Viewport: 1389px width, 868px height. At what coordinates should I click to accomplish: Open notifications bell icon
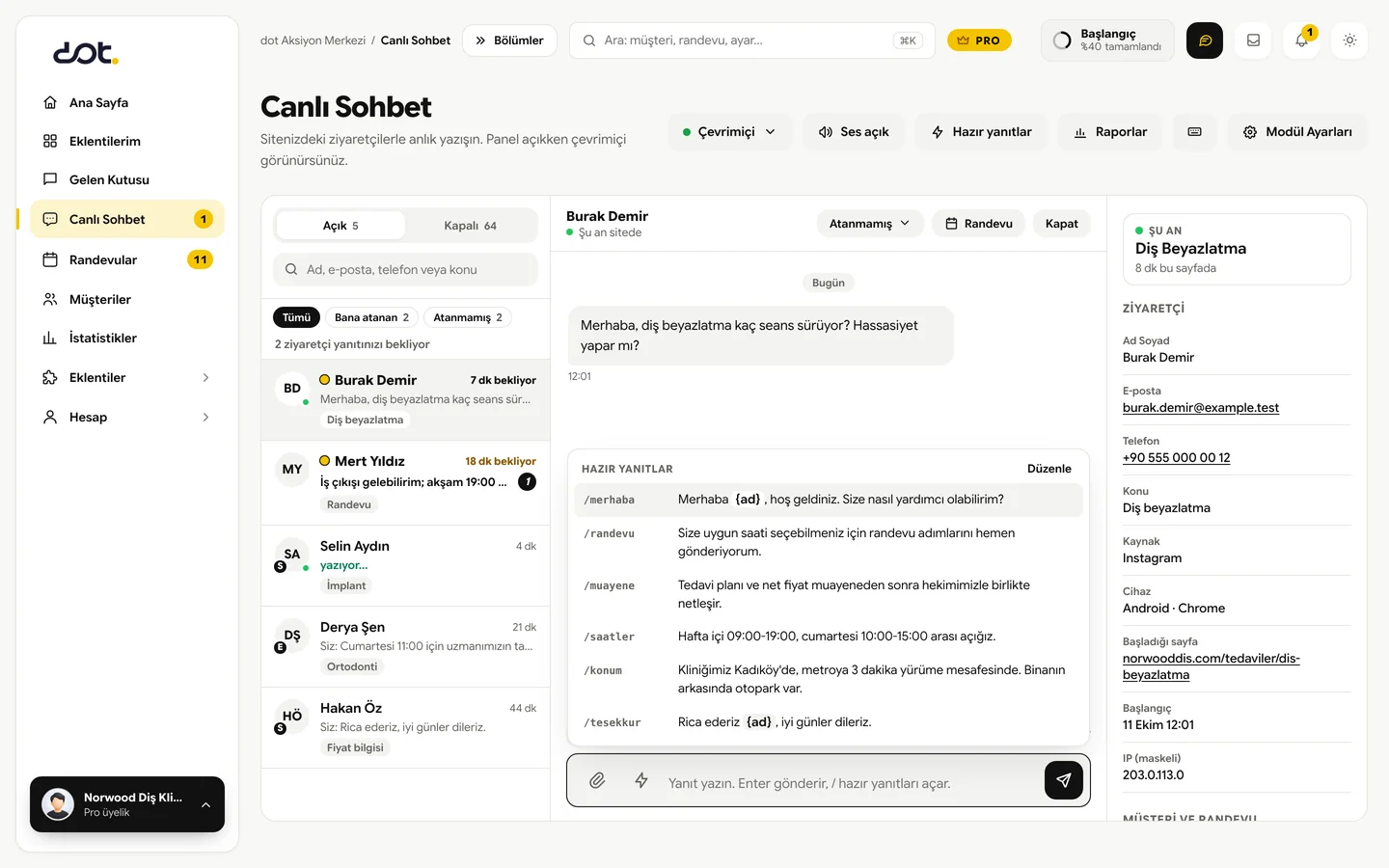click(1301, 41)
